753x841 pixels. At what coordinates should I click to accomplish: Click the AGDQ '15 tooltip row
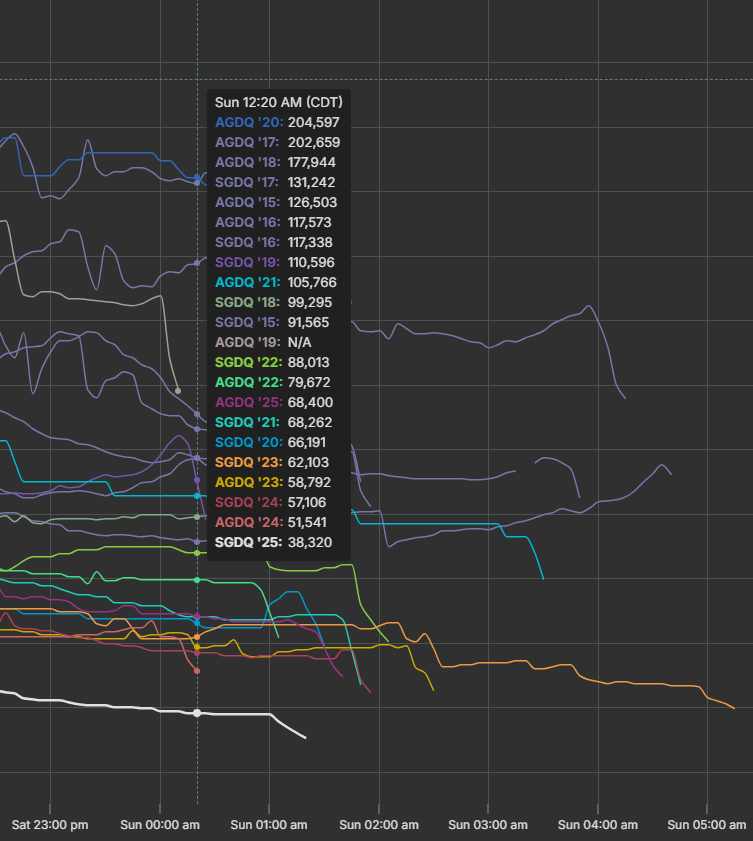pos(276,202)
